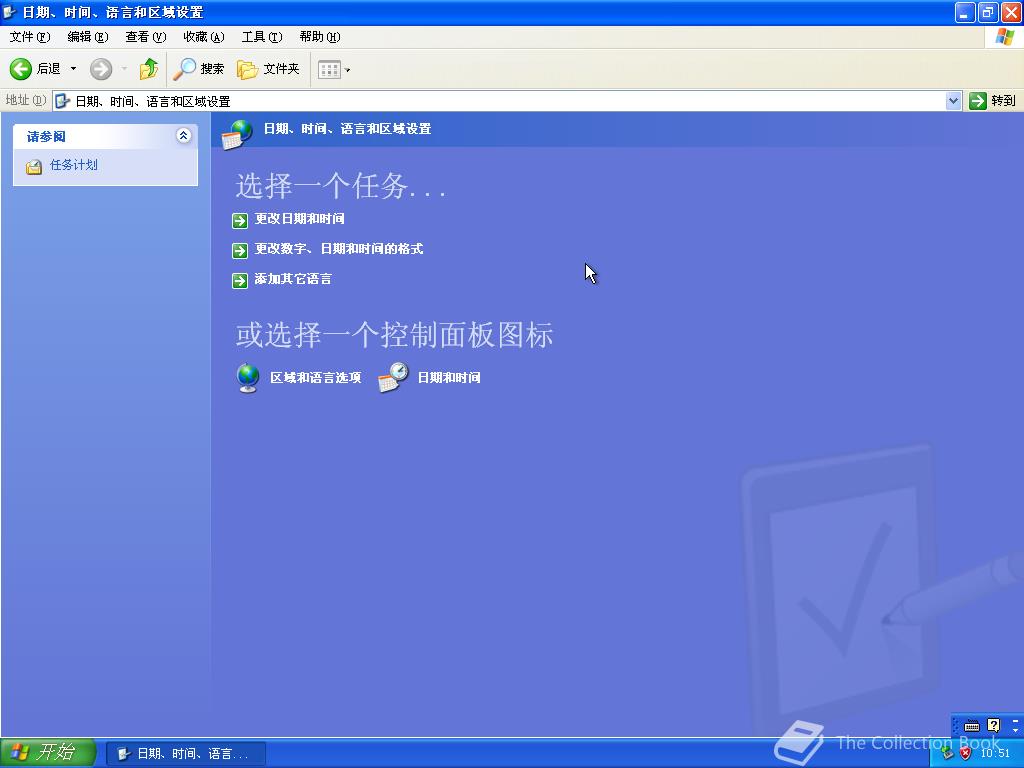Select 更改数字、日期和时间的格式 task

point(339,249)
